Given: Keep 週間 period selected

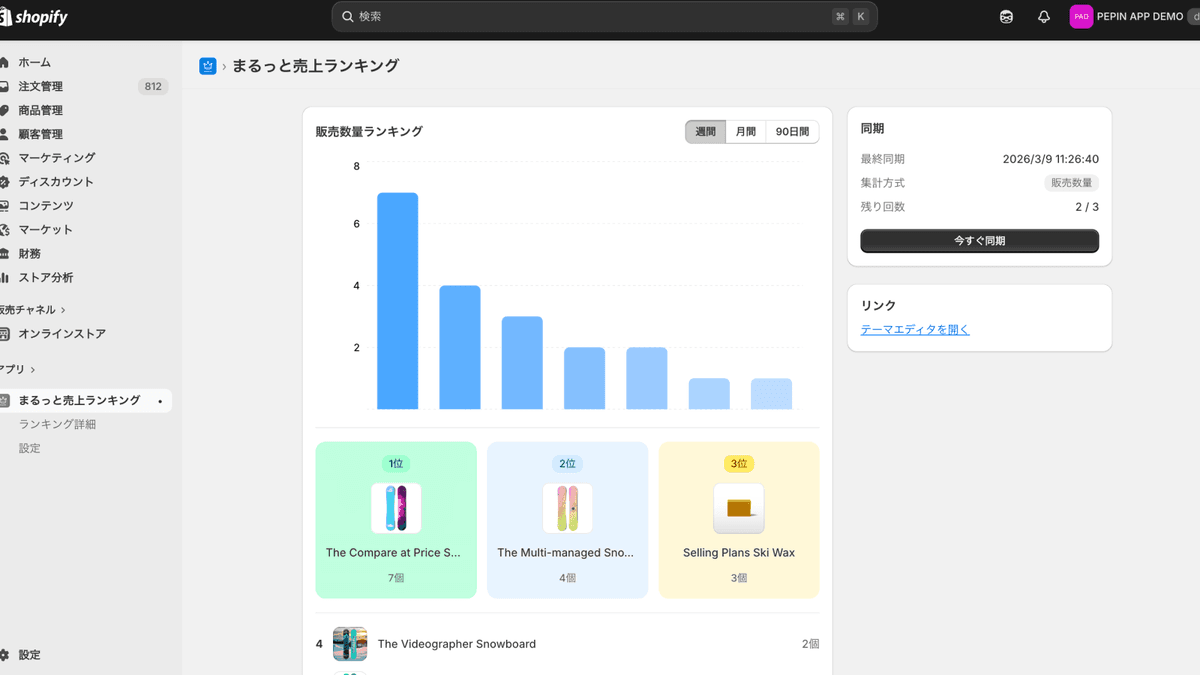Looking at the screenshot, I should point(705,131).
